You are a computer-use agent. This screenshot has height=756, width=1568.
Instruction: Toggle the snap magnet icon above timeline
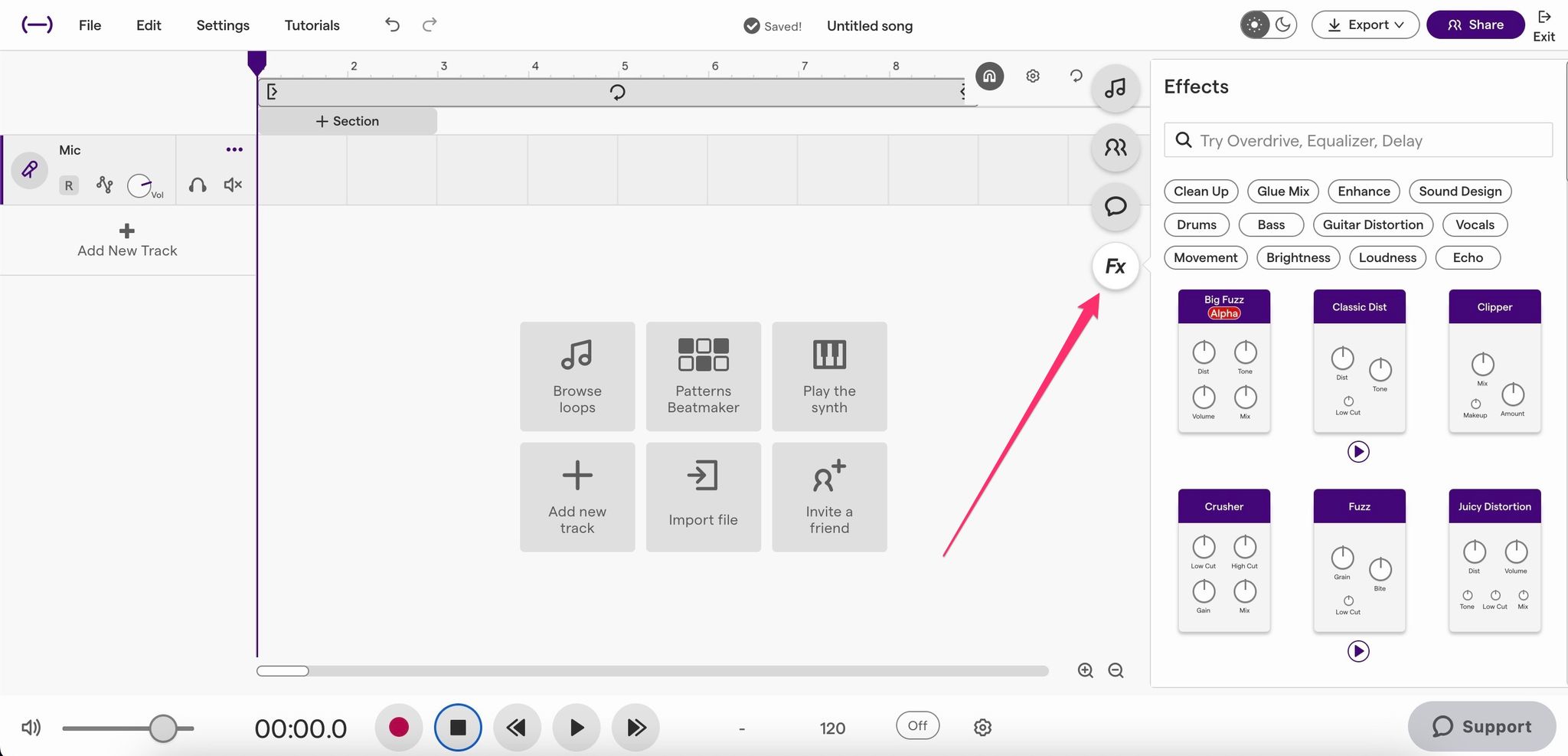988,76
